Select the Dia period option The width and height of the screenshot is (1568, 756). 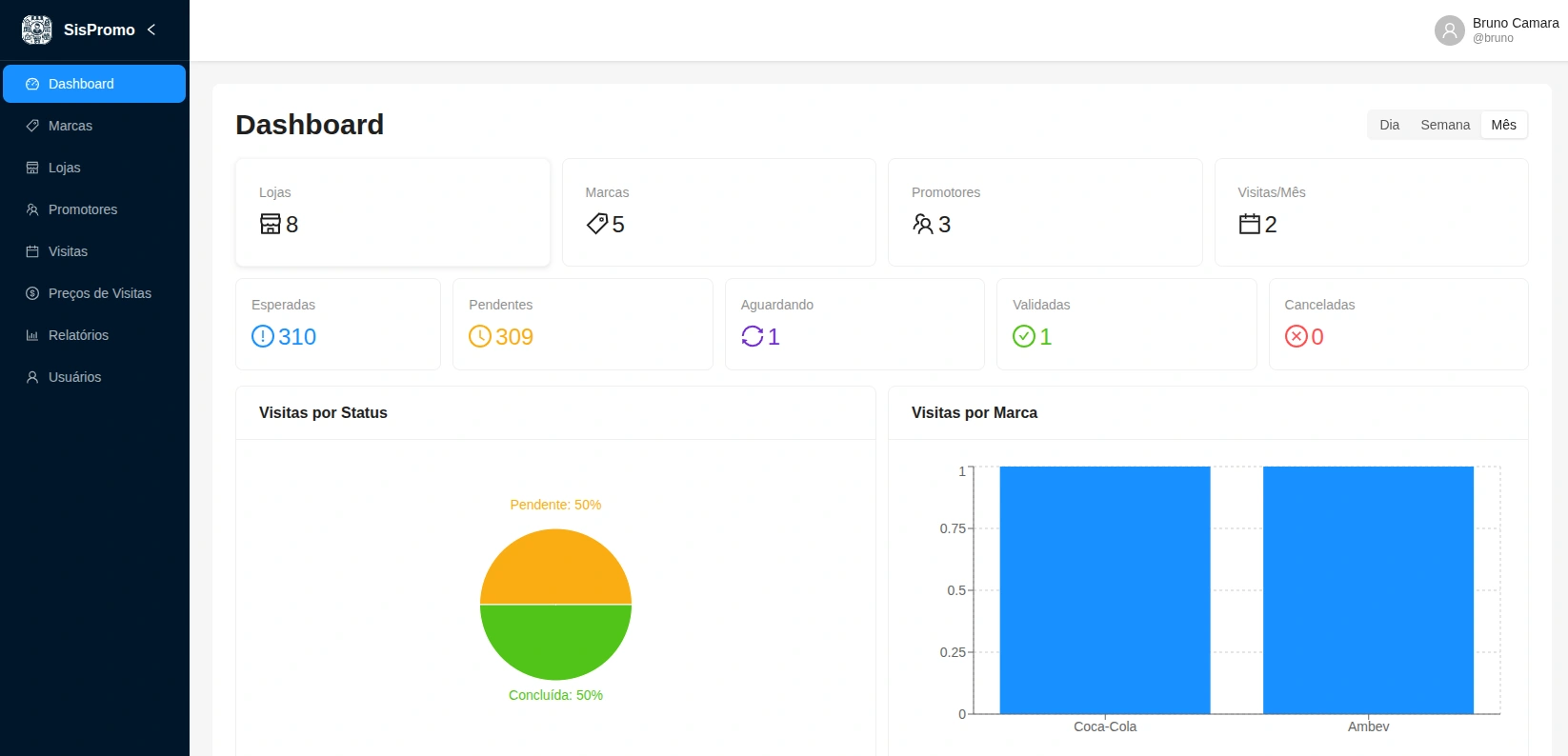1389,125
